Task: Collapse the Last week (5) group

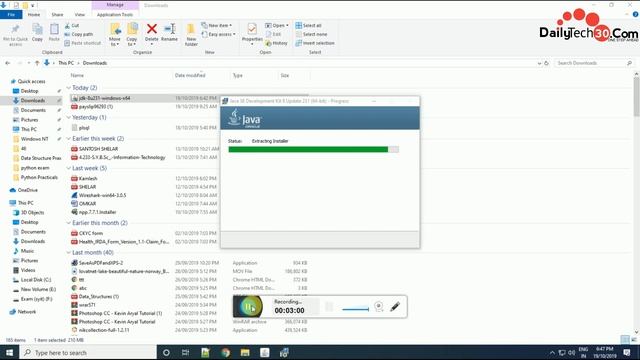Action: tap(69, 168)
